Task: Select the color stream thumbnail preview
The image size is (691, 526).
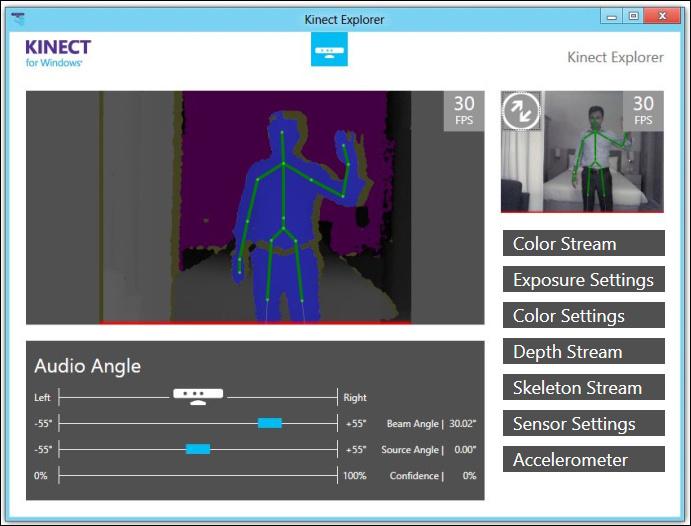Action: point(582,152)
